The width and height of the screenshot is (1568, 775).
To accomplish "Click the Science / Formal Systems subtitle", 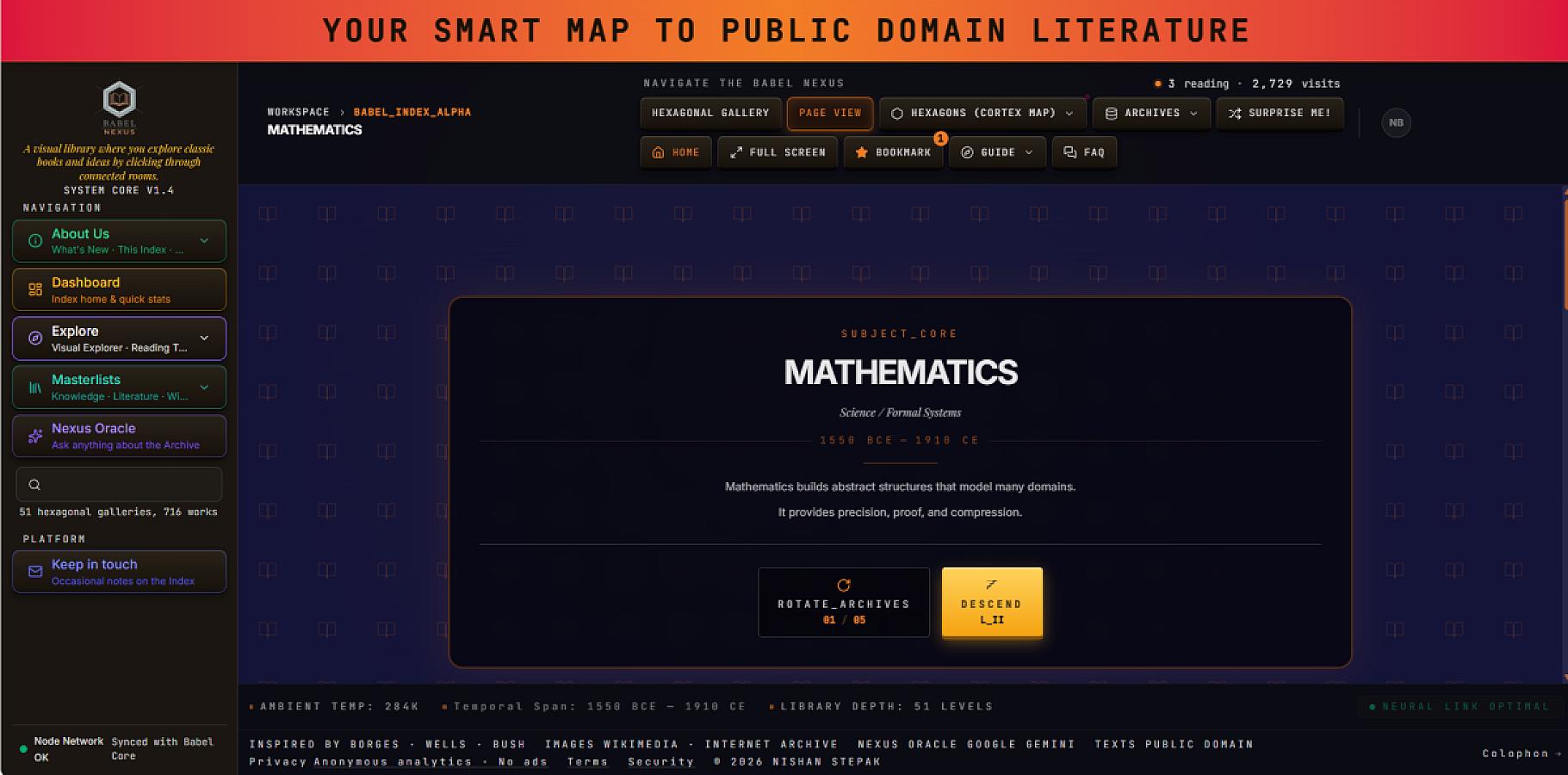I will pyautogui.click(x=901, y=412).
